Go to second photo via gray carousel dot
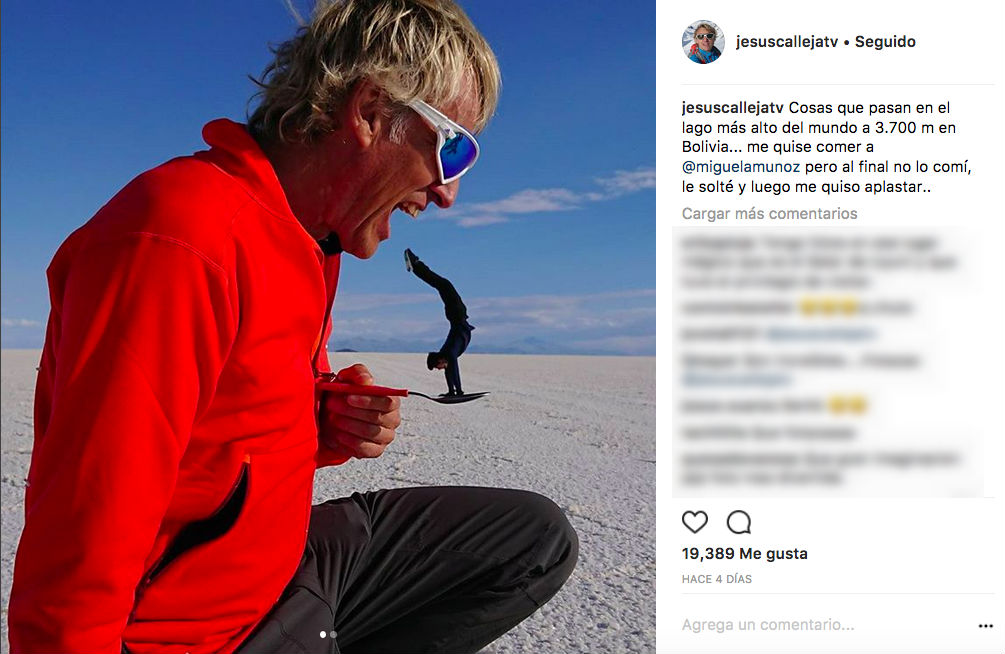 click(333, 635)
